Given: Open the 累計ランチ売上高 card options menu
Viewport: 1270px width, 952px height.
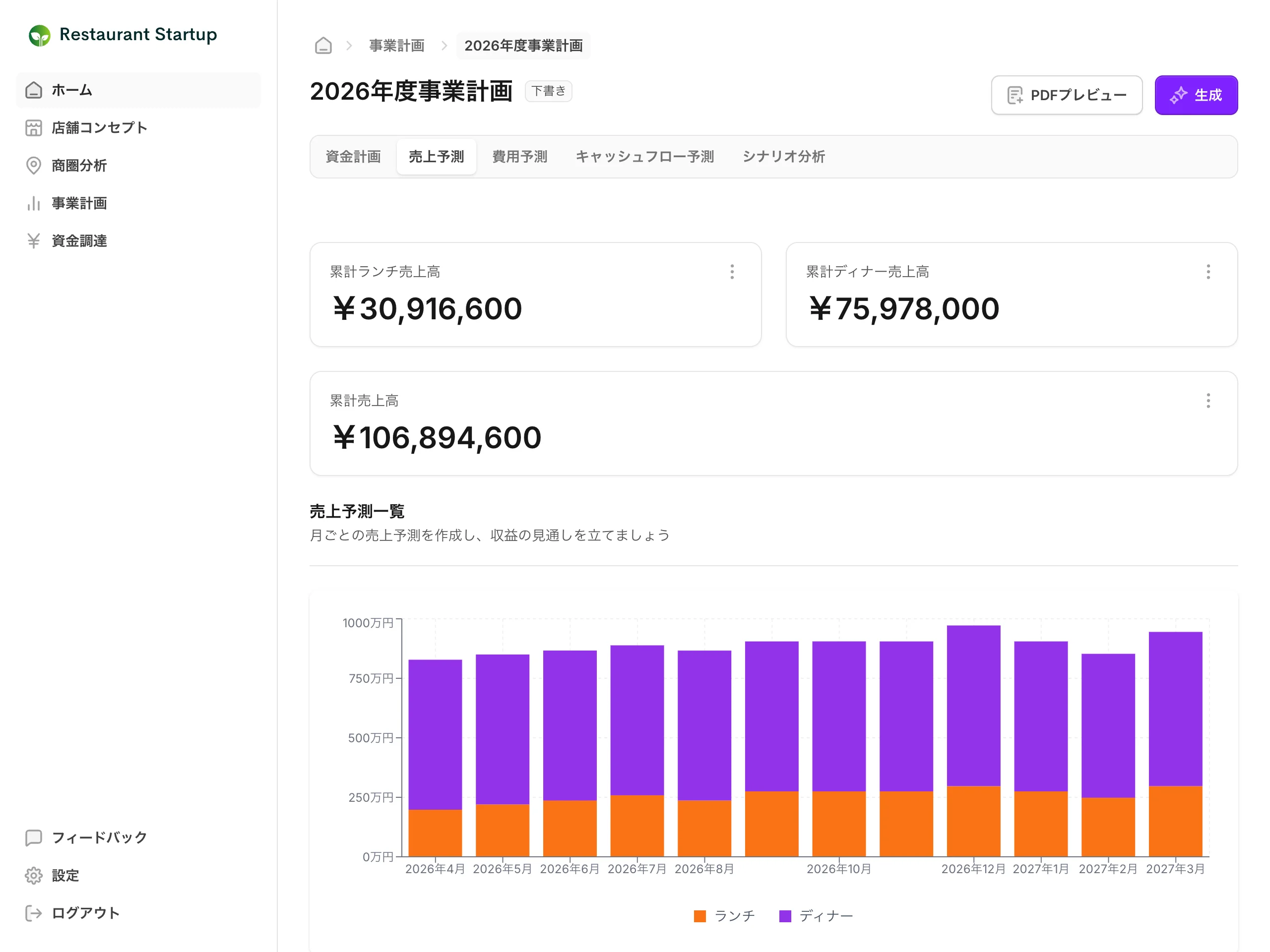Looking at the screenshot, I should pyautogui.click(x=732, y=272).
